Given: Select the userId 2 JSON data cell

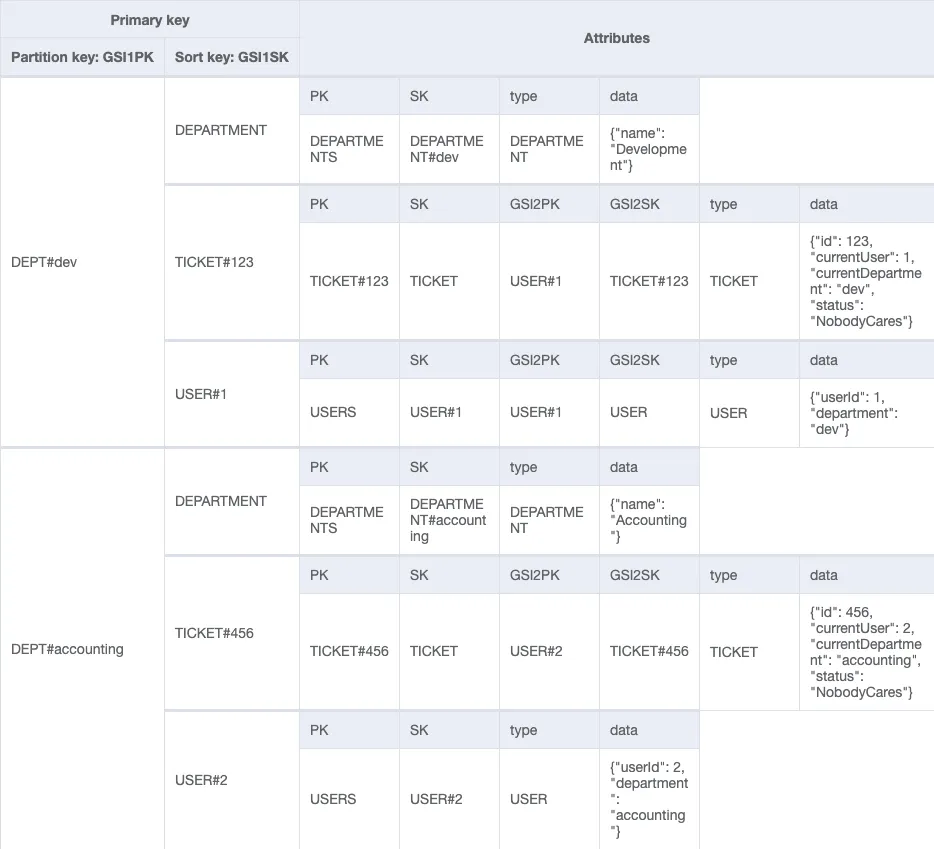Looking at the screenshot, I should [649, 799].
